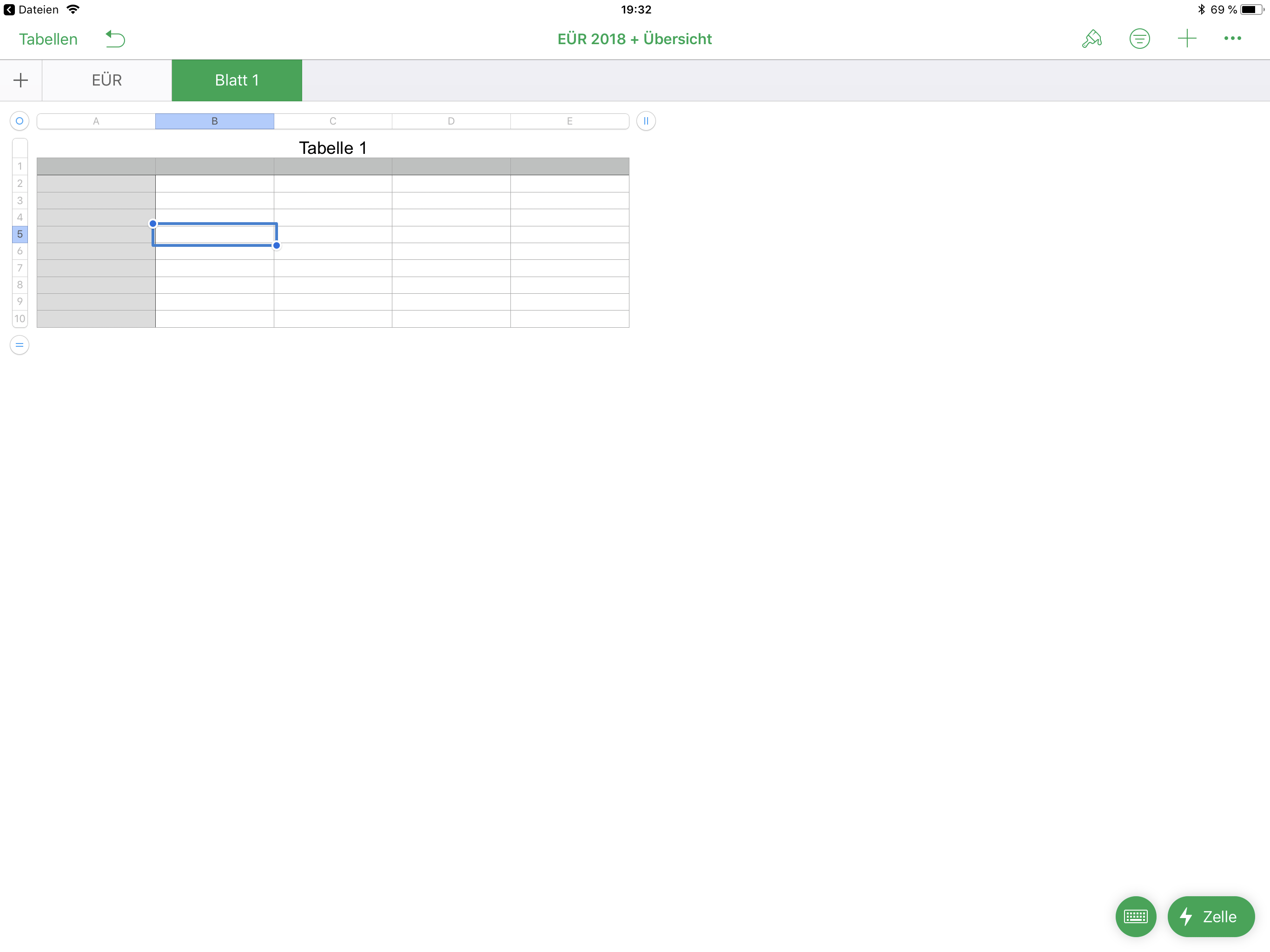
Task: Tap the EÜR 2018 + Übersicht document title
Action: [635, 39]
